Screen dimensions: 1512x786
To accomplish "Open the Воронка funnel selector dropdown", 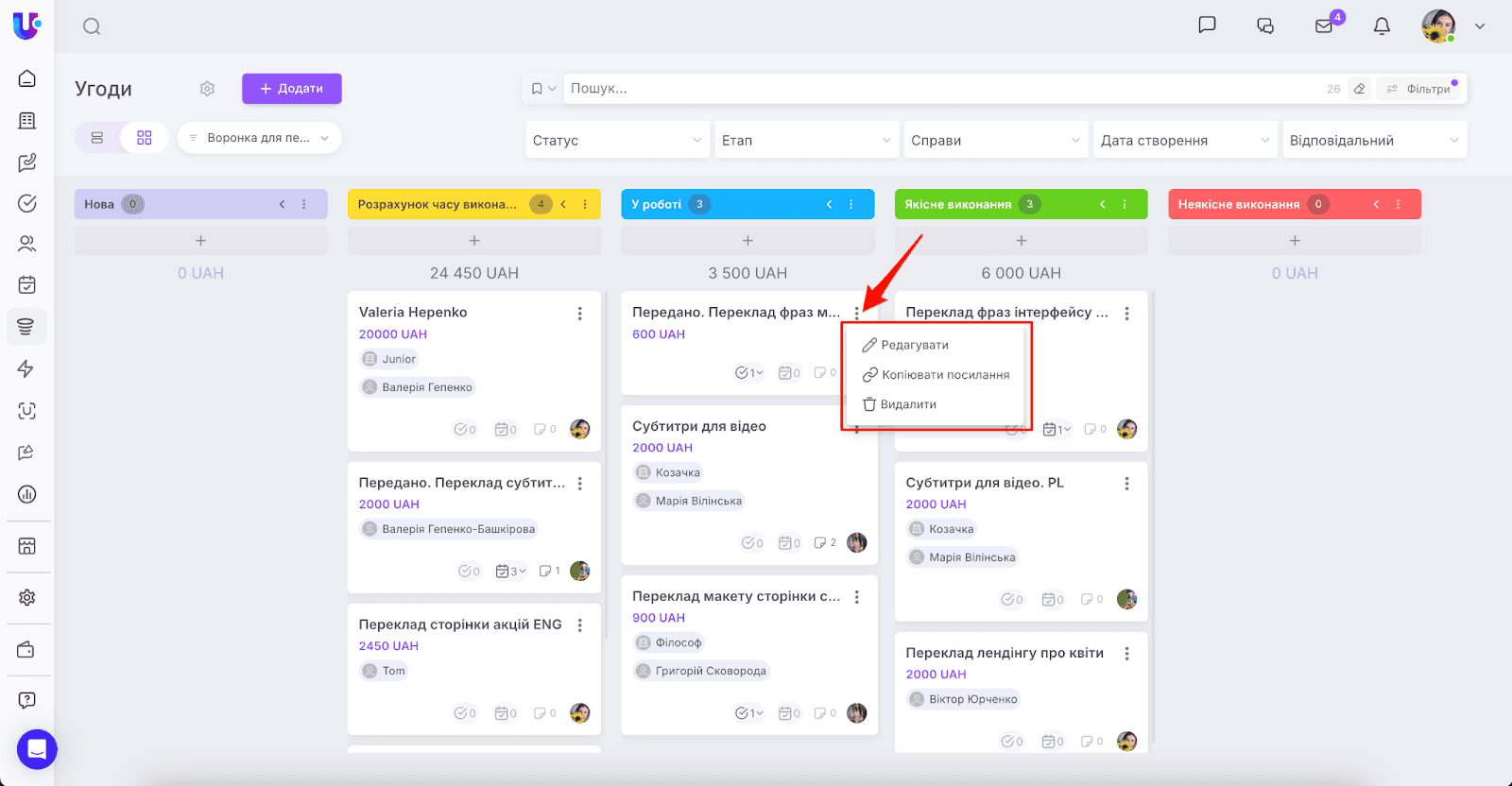I will [259, 138].
